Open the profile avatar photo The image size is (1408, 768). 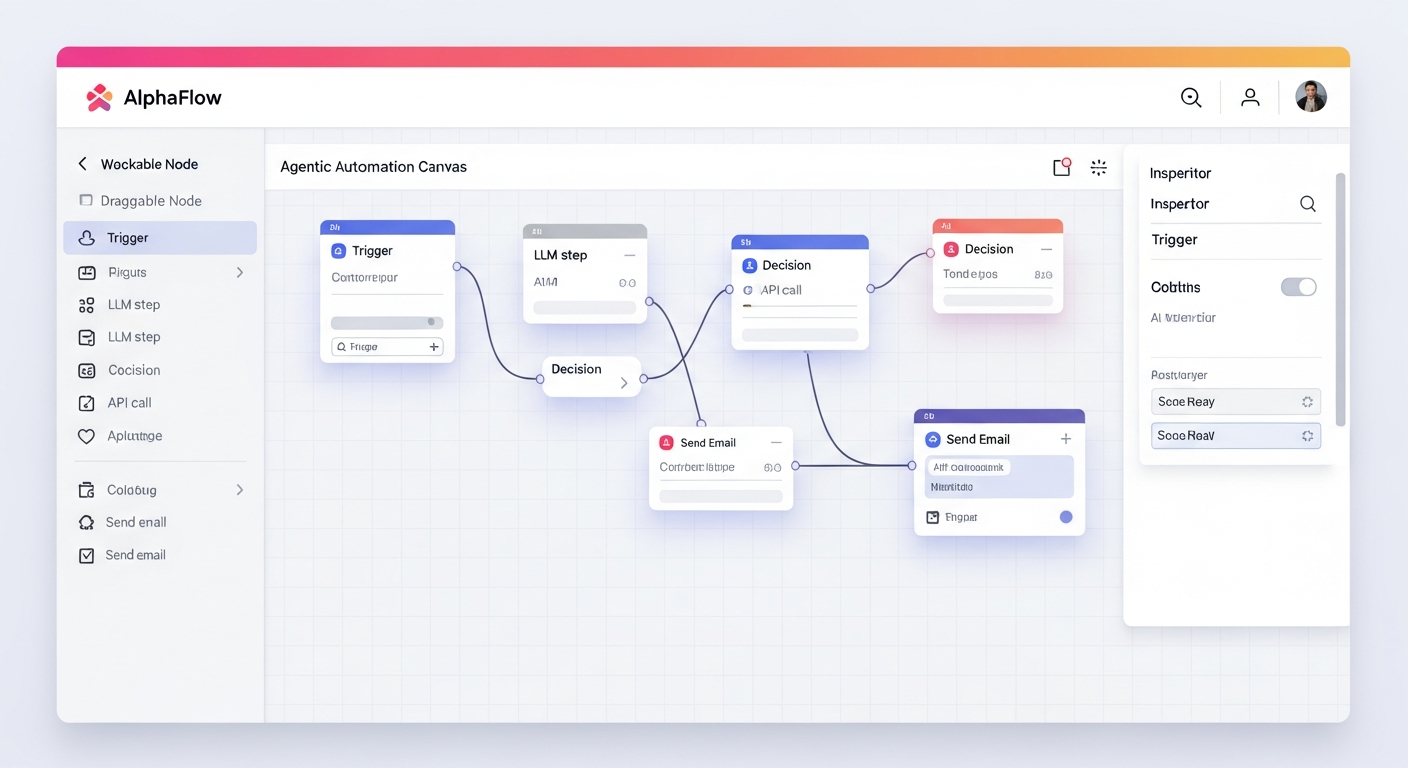click(x=1311, y=97)
